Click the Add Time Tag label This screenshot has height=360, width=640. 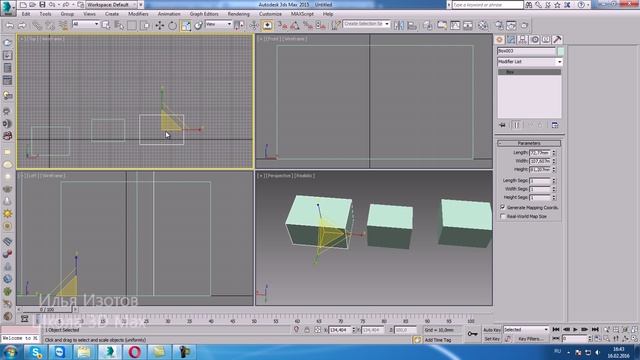pyautogui.click(x=438, y=340)
